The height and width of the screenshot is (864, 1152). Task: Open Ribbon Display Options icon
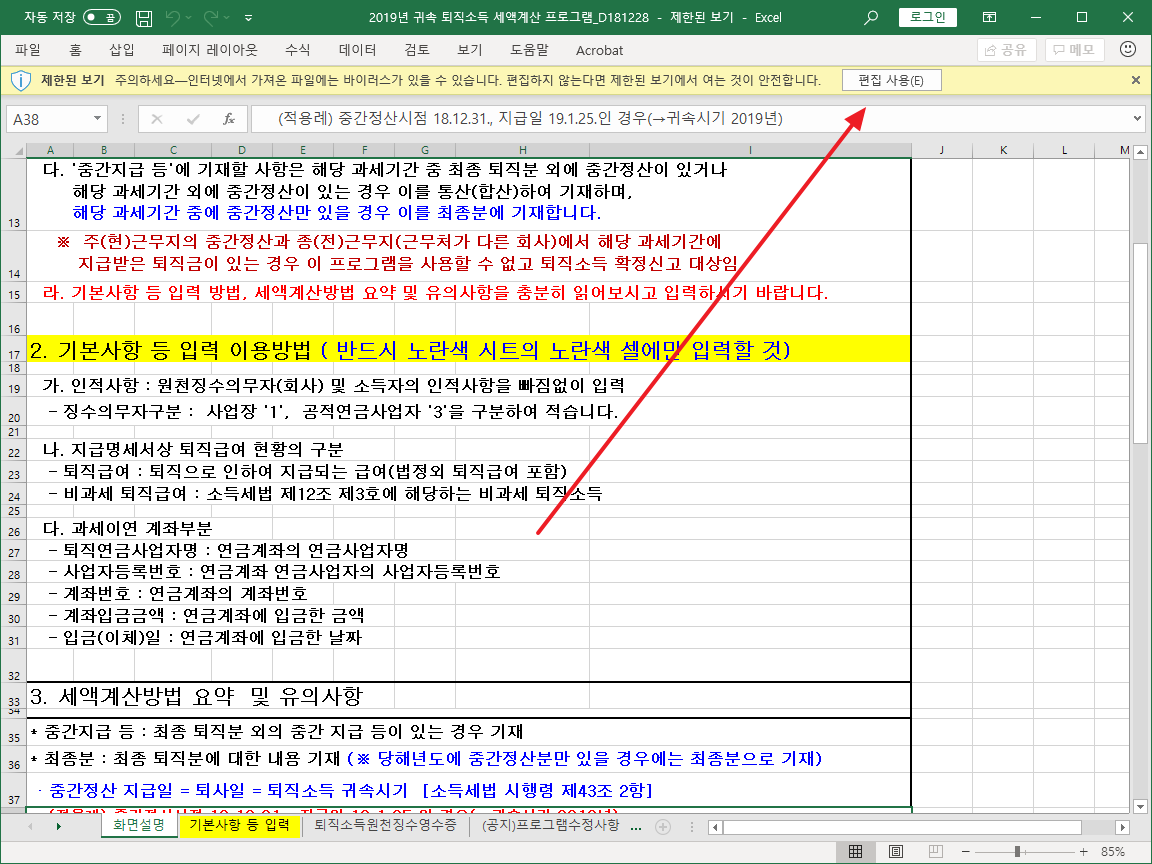tap(990, 17)
